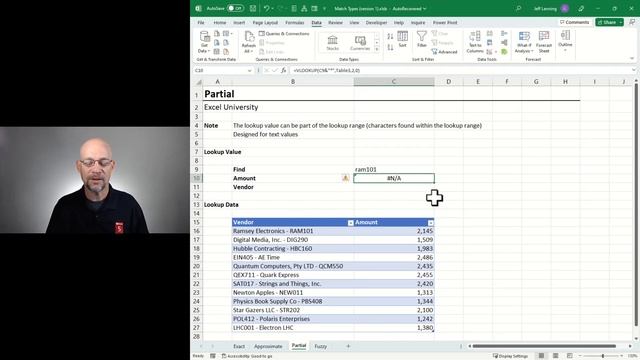Viewport: 640px width, 360px height.
Task: Collapse the ribbon chevron
Action: [632, 59]
